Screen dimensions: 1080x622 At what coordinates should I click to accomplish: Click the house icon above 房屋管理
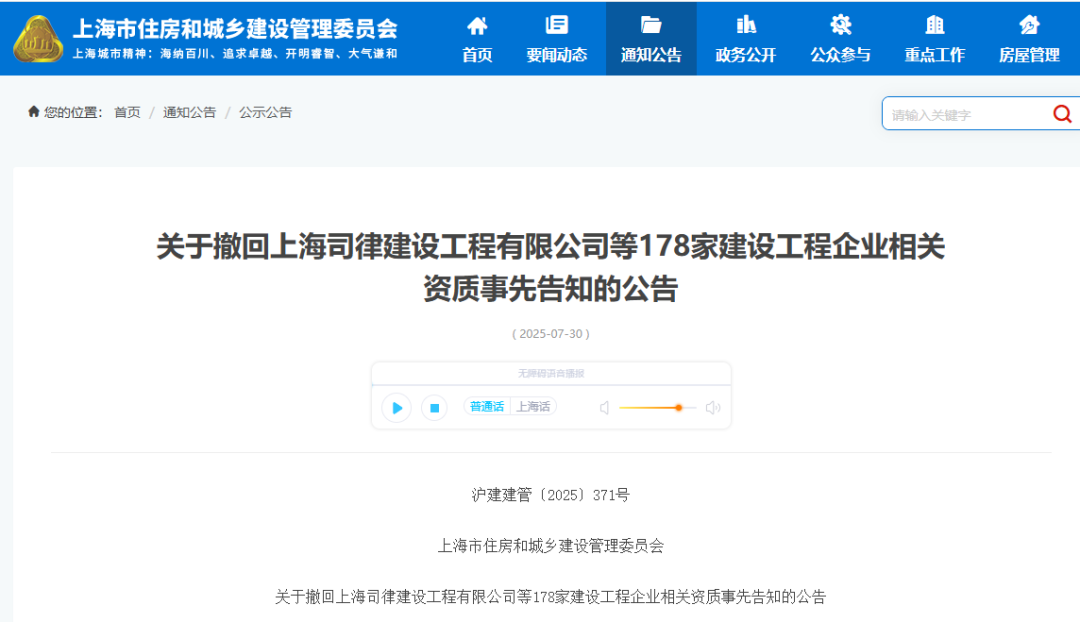(1029, 25)
